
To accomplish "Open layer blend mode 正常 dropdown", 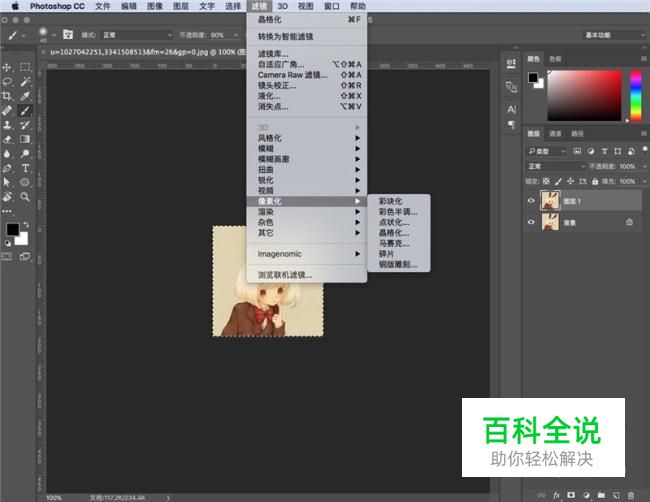I will (555, 166).
